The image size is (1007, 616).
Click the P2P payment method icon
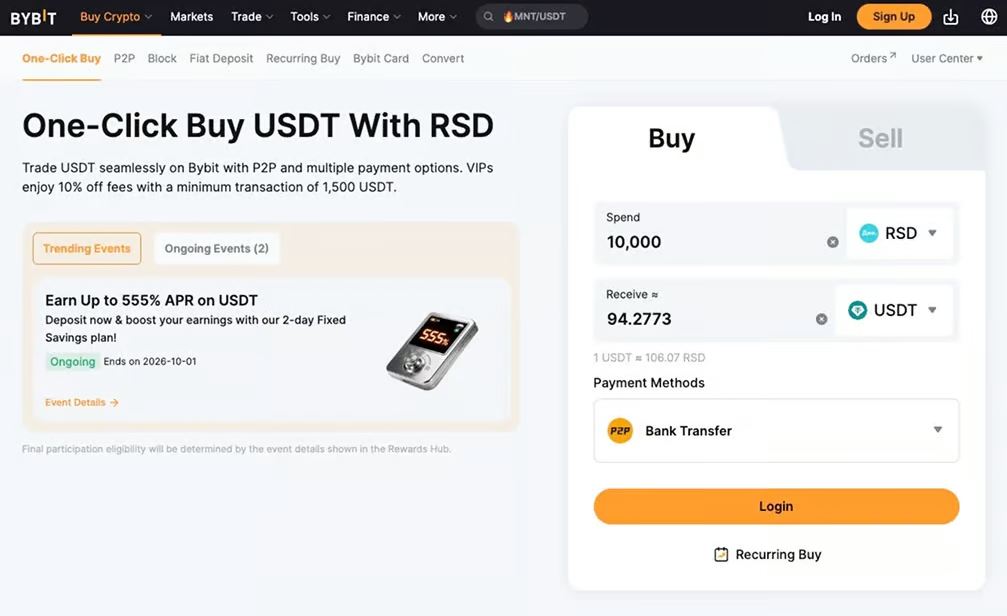620,431
